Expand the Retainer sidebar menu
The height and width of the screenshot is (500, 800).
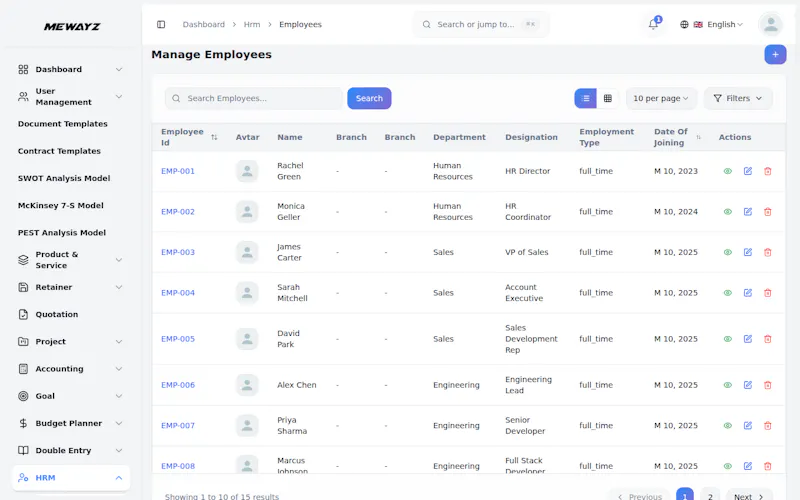(x=70, y=287)
